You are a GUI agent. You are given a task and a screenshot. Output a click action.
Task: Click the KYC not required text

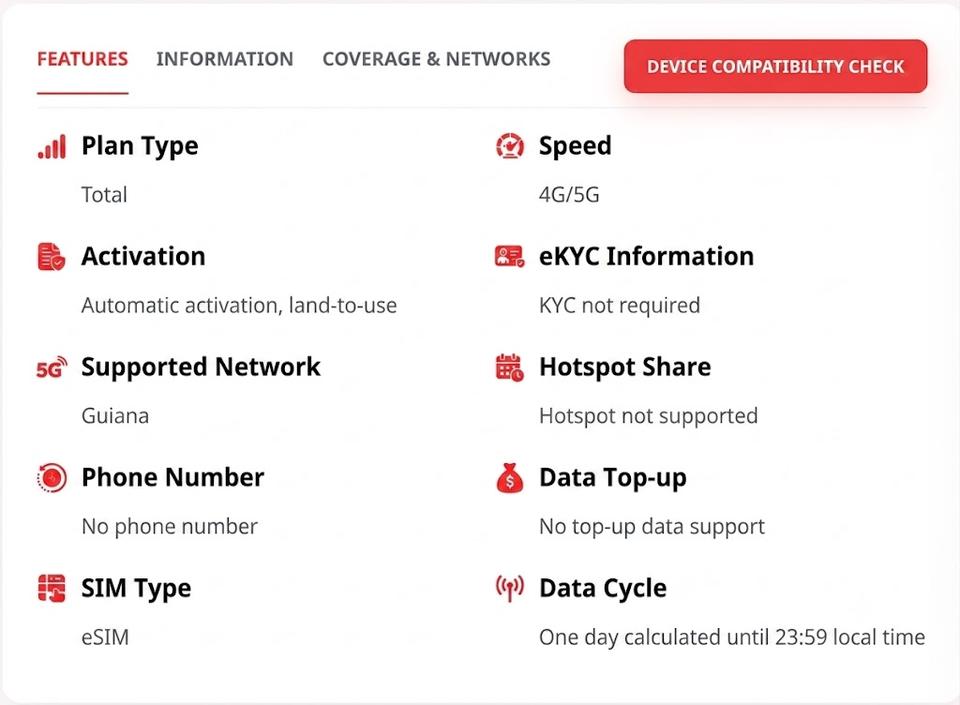[x=620, y=305]
